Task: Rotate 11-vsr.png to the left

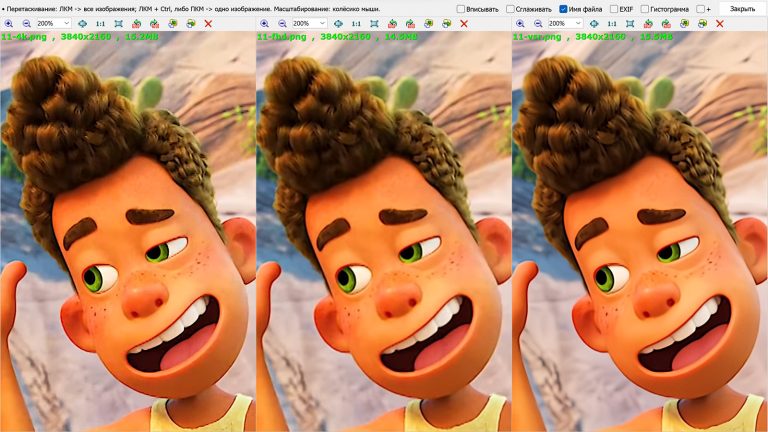Action: tap(648, 24)
